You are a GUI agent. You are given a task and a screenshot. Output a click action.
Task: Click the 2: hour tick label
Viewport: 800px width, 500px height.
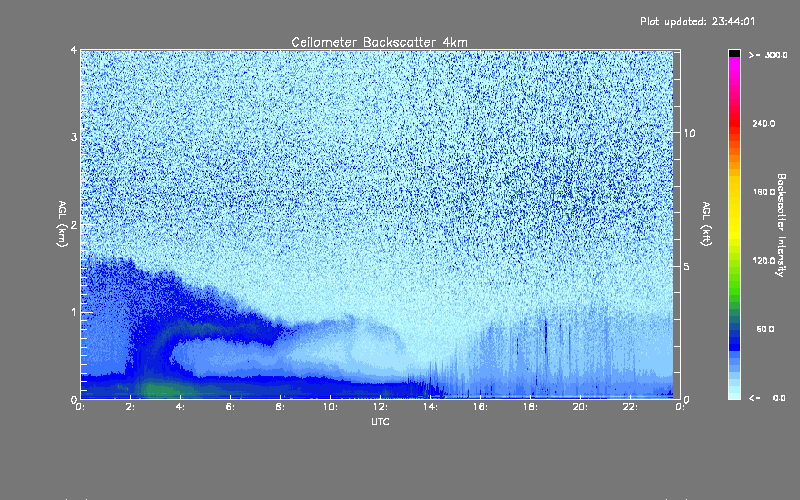(130, 407)
